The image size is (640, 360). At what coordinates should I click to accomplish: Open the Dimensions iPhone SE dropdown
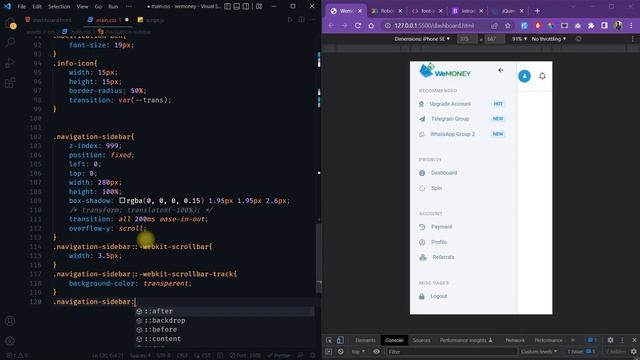422,39
